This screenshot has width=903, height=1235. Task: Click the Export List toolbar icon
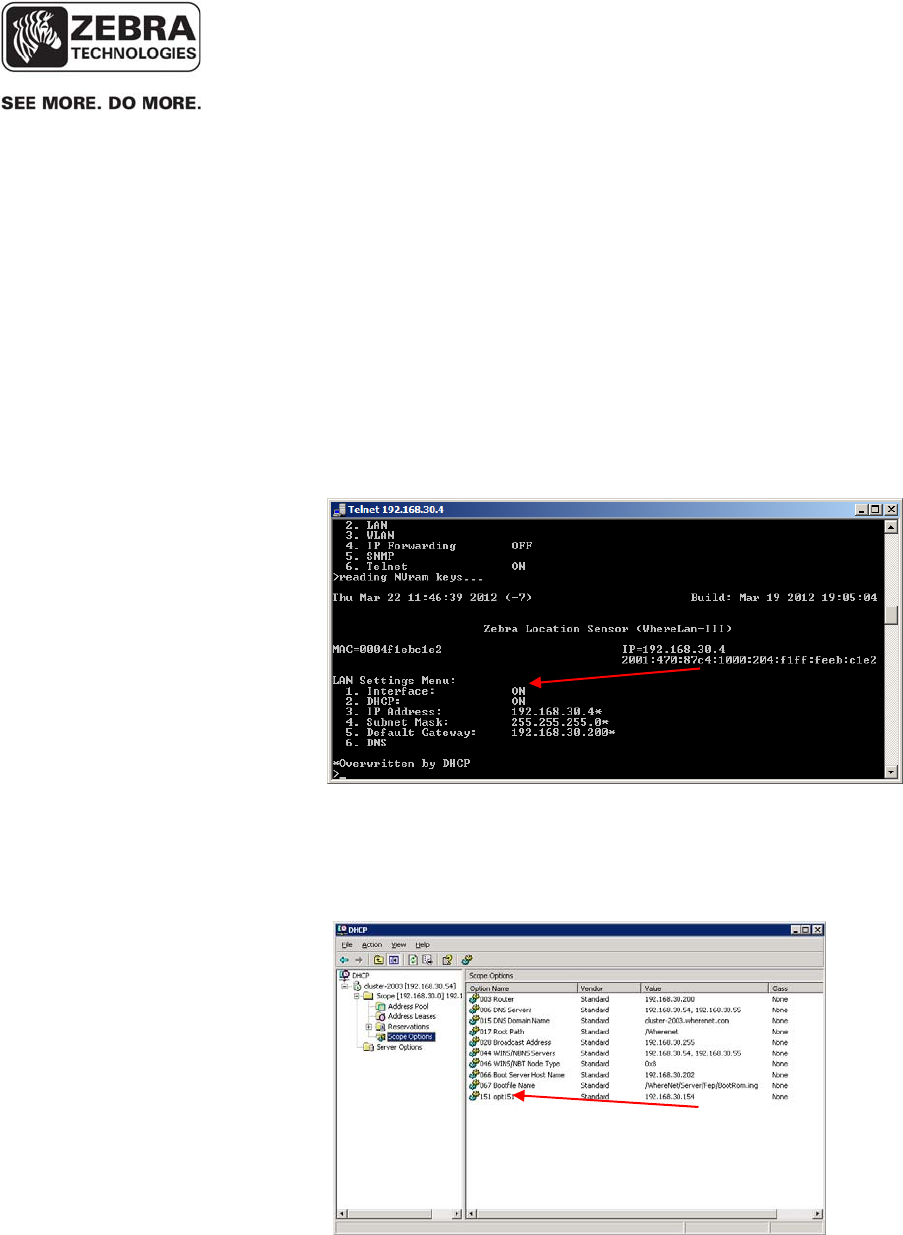428,960
